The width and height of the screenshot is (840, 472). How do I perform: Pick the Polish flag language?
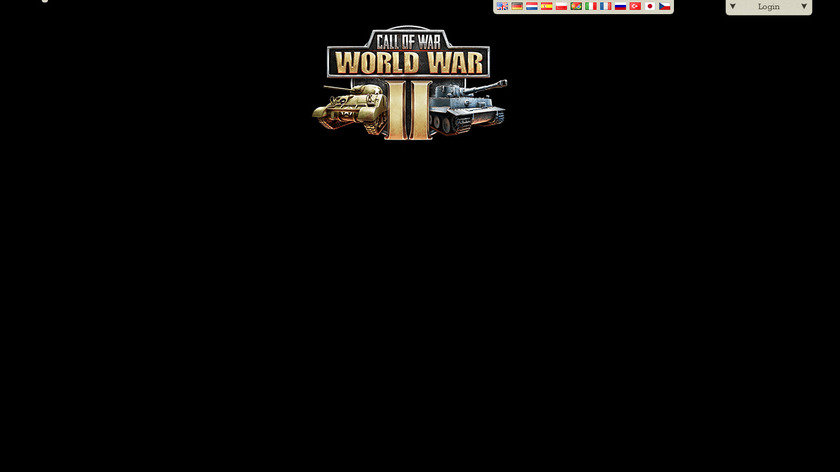[x=561, y=6]
